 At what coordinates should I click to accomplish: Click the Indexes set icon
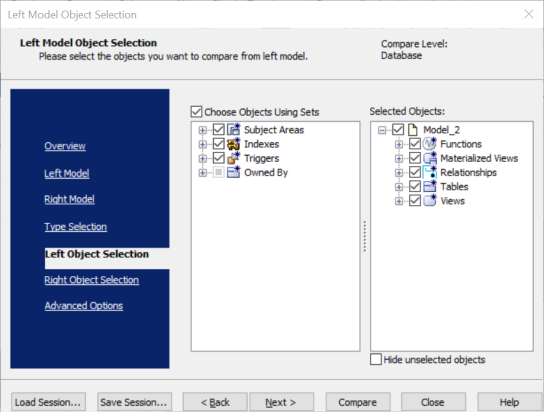[233, 144]
